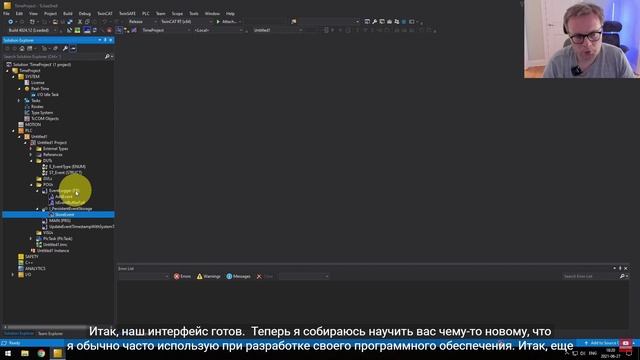Click the Attach... button
The width and height of the screenshot is (640, 360).
(x=227, y=22)
